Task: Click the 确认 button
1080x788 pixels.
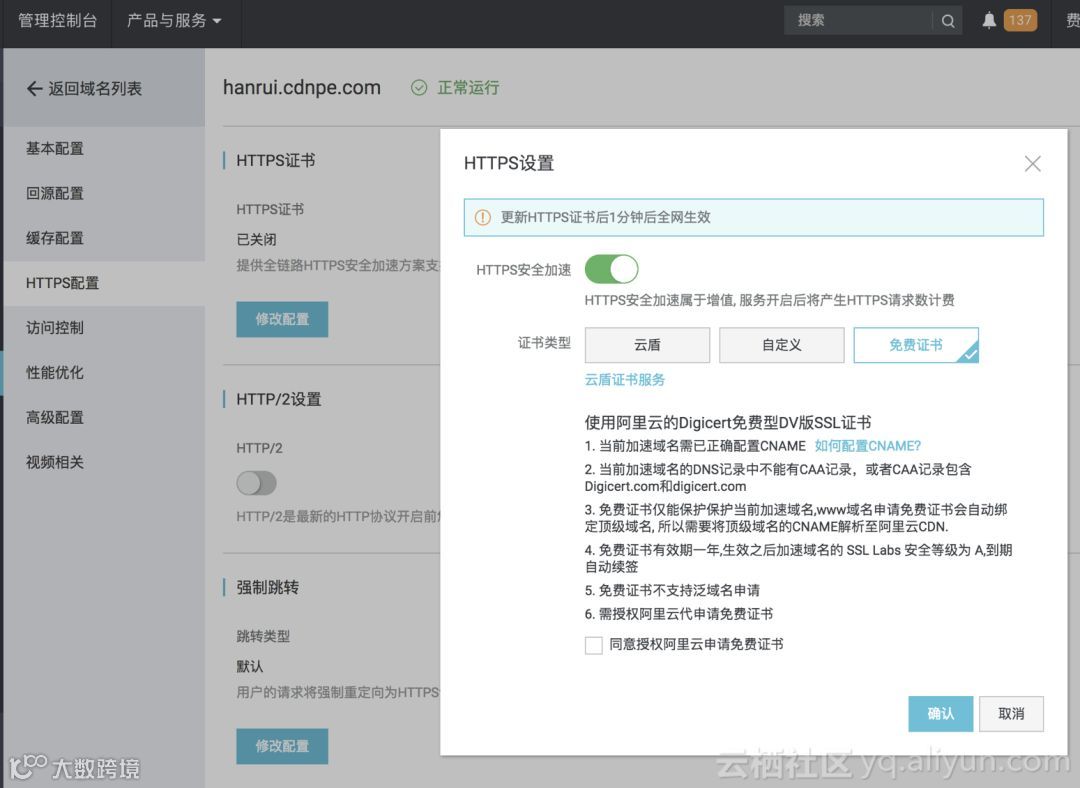Action: 940,714
